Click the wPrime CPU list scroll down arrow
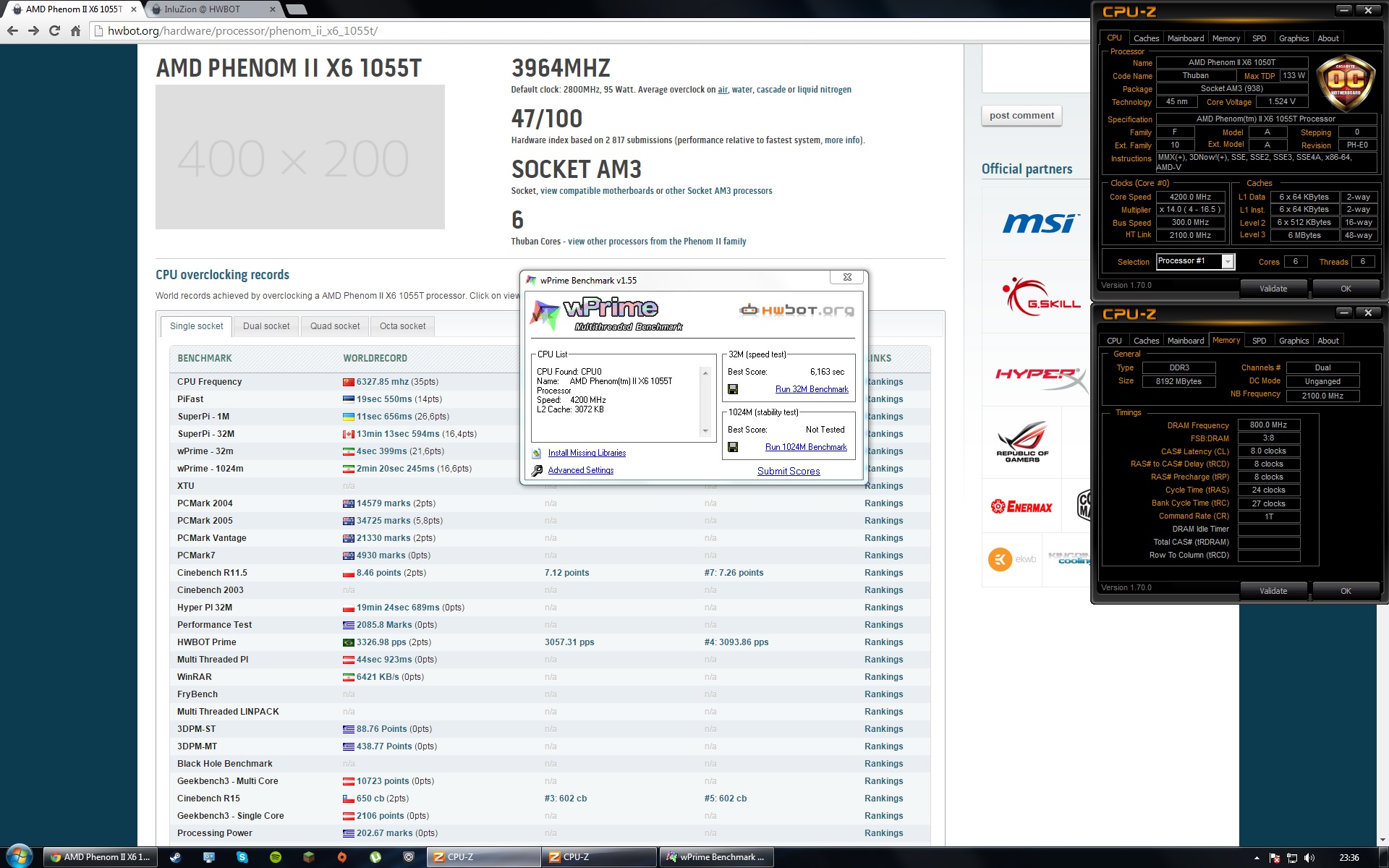 pos(705,431)
